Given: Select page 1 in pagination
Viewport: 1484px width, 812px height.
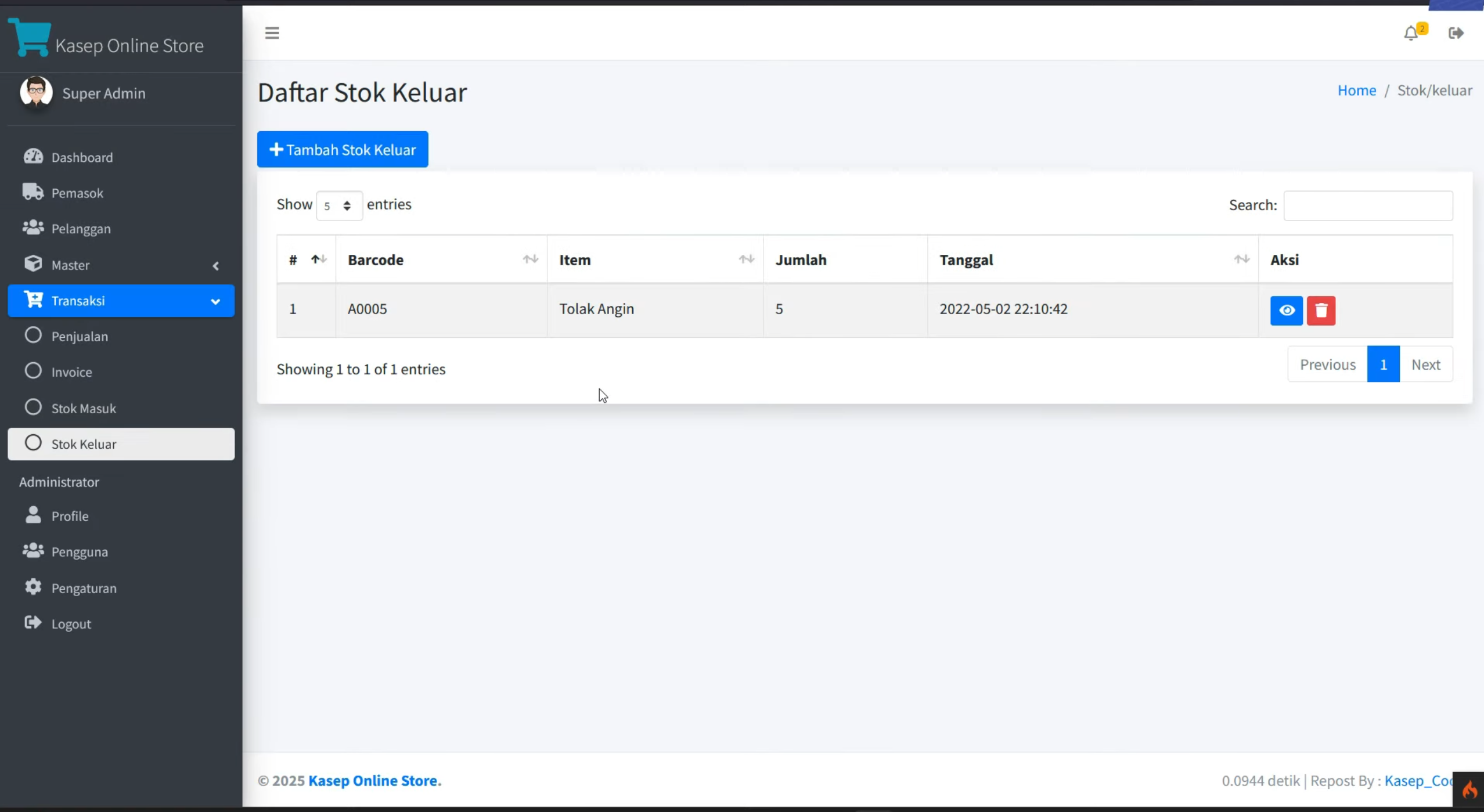Looking at the screenshot, I should pos(1383,365).
